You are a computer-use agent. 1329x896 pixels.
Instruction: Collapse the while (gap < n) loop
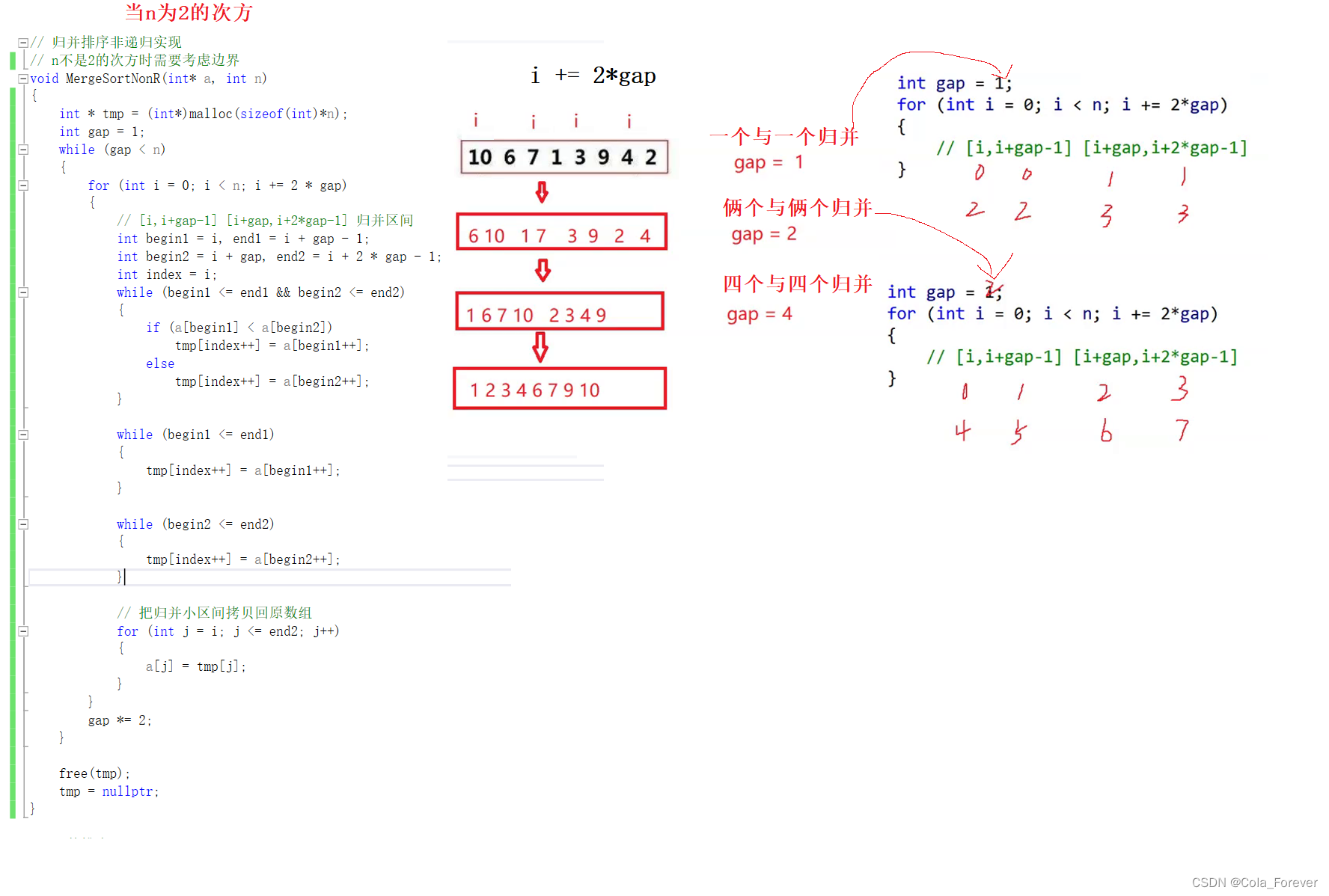pos(23,150)
